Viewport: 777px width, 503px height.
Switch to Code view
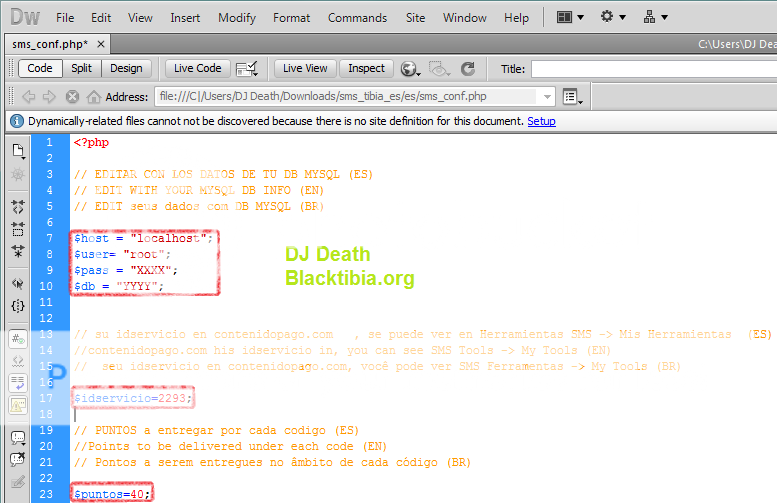tap(40, 68)
